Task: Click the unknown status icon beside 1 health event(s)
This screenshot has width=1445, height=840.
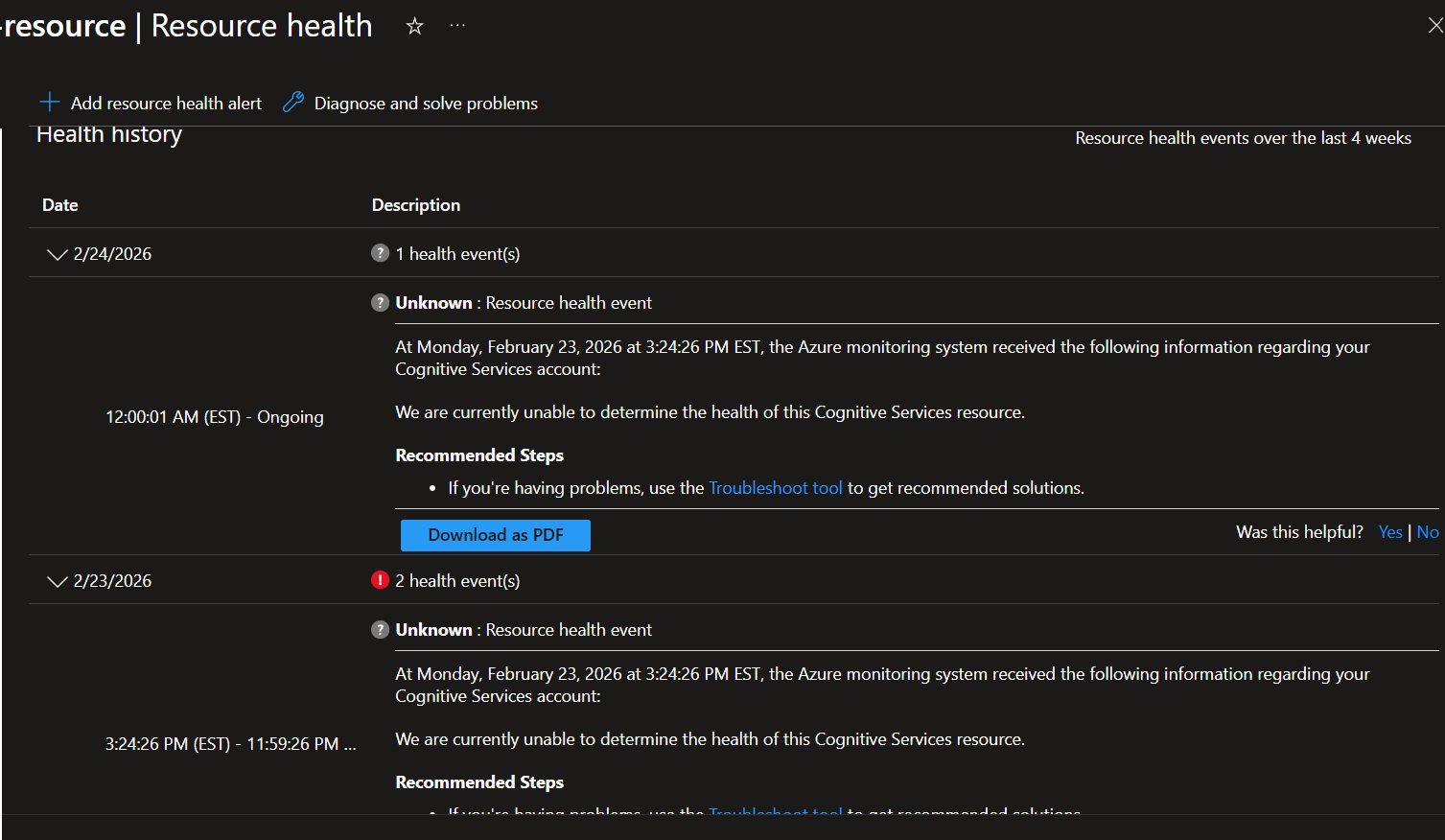Action: coord(380,253)
